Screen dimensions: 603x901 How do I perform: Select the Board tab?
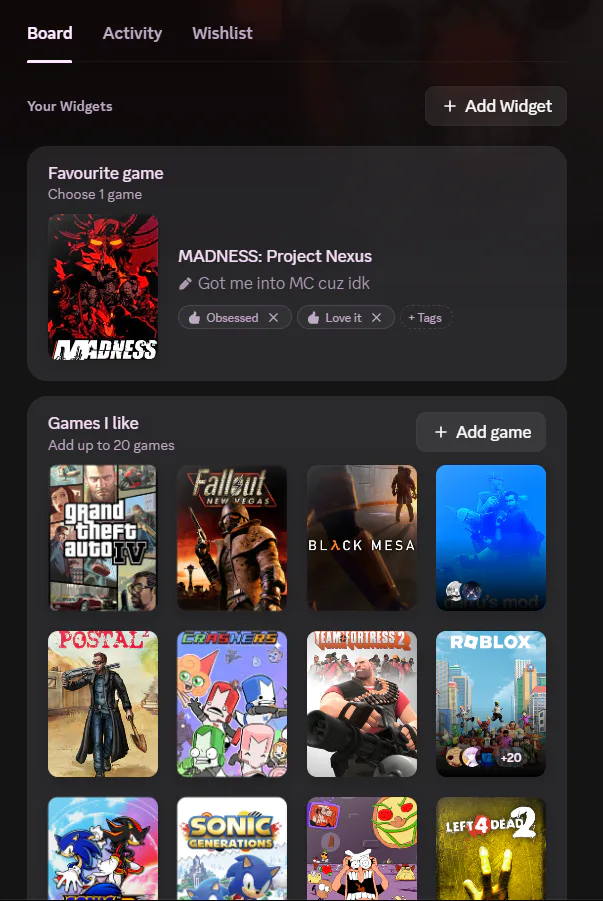click(49, 33)
